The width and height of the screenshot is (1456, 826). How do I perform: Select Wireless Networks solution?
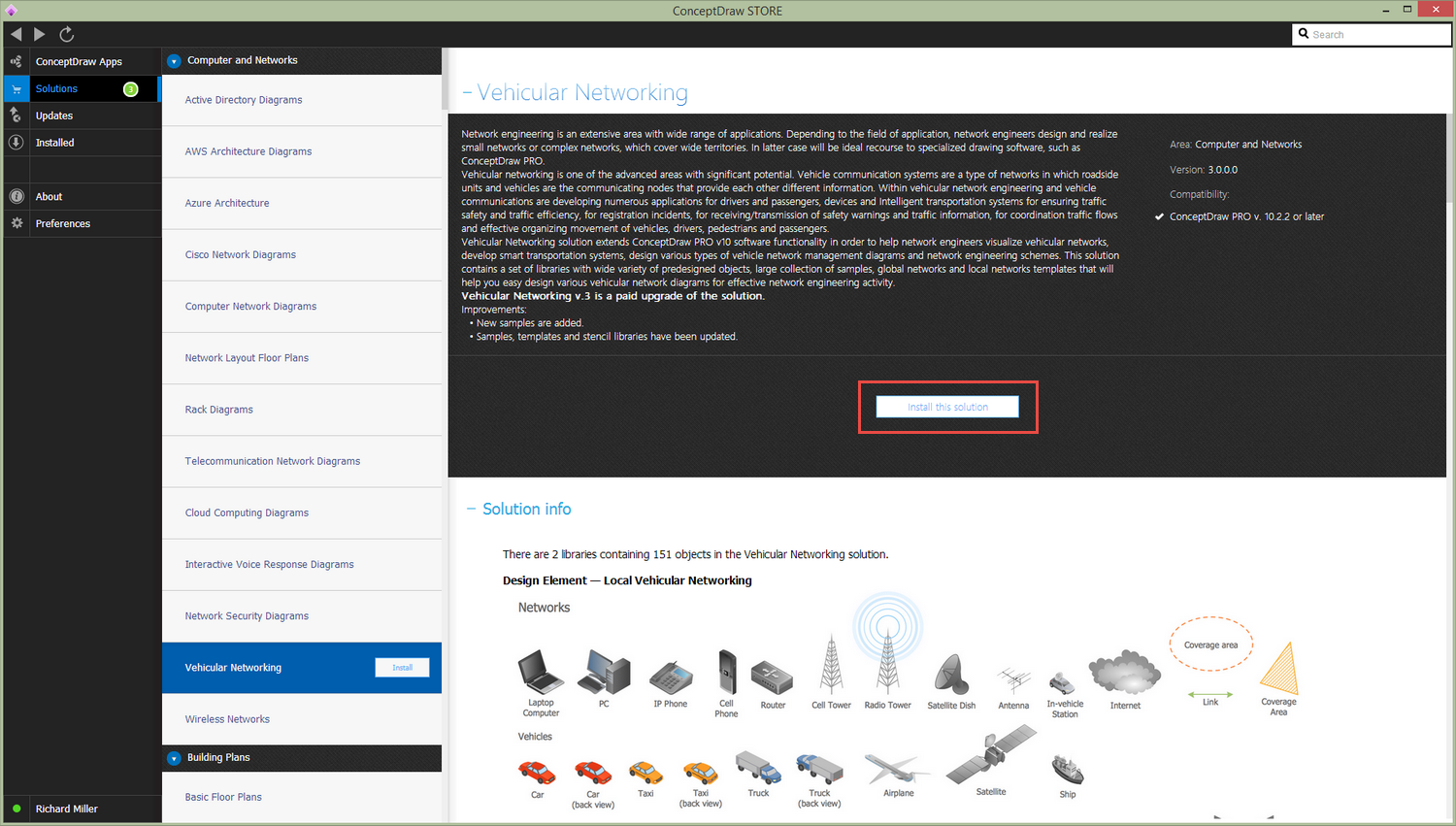pos(302,719)
